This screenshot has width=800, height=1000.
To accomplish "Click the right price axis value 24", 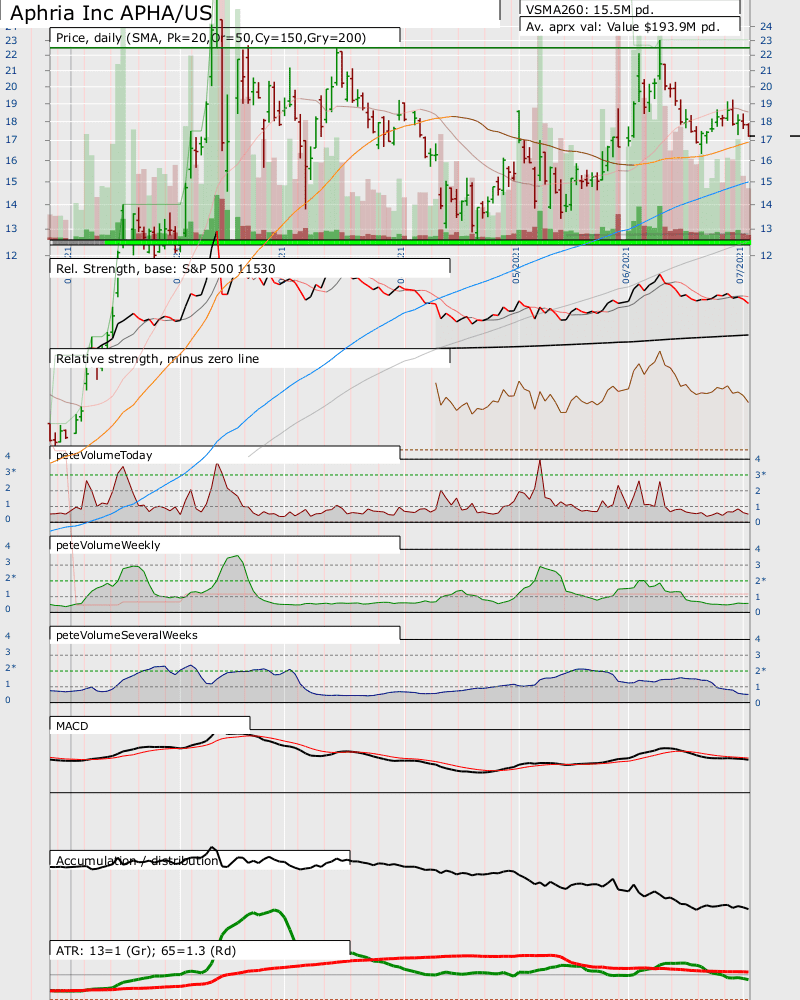I will tap(766, 26).
